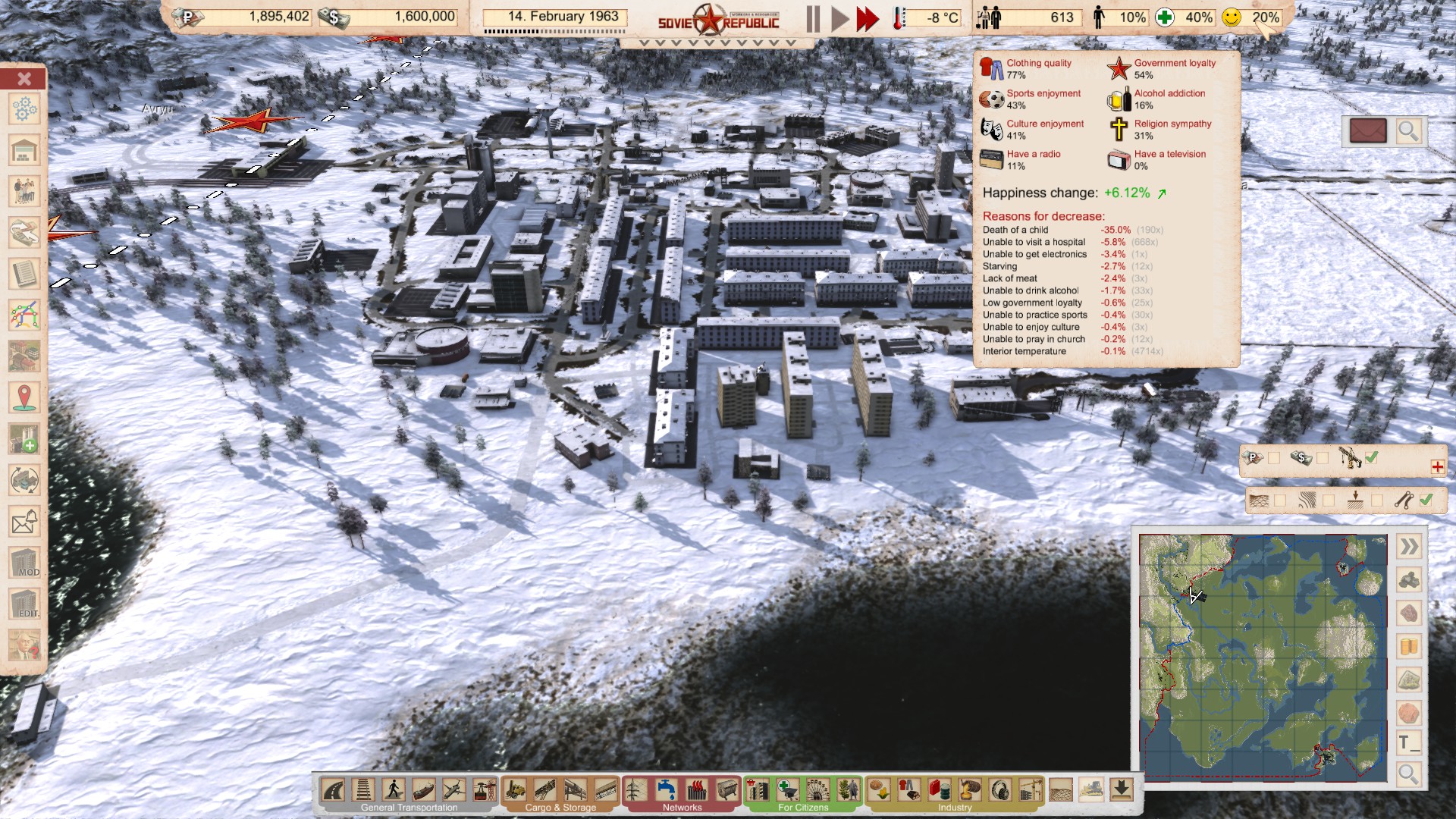Open the warehouse overview icon in the sidebar

pyautogui.click(x=24, y=150)
